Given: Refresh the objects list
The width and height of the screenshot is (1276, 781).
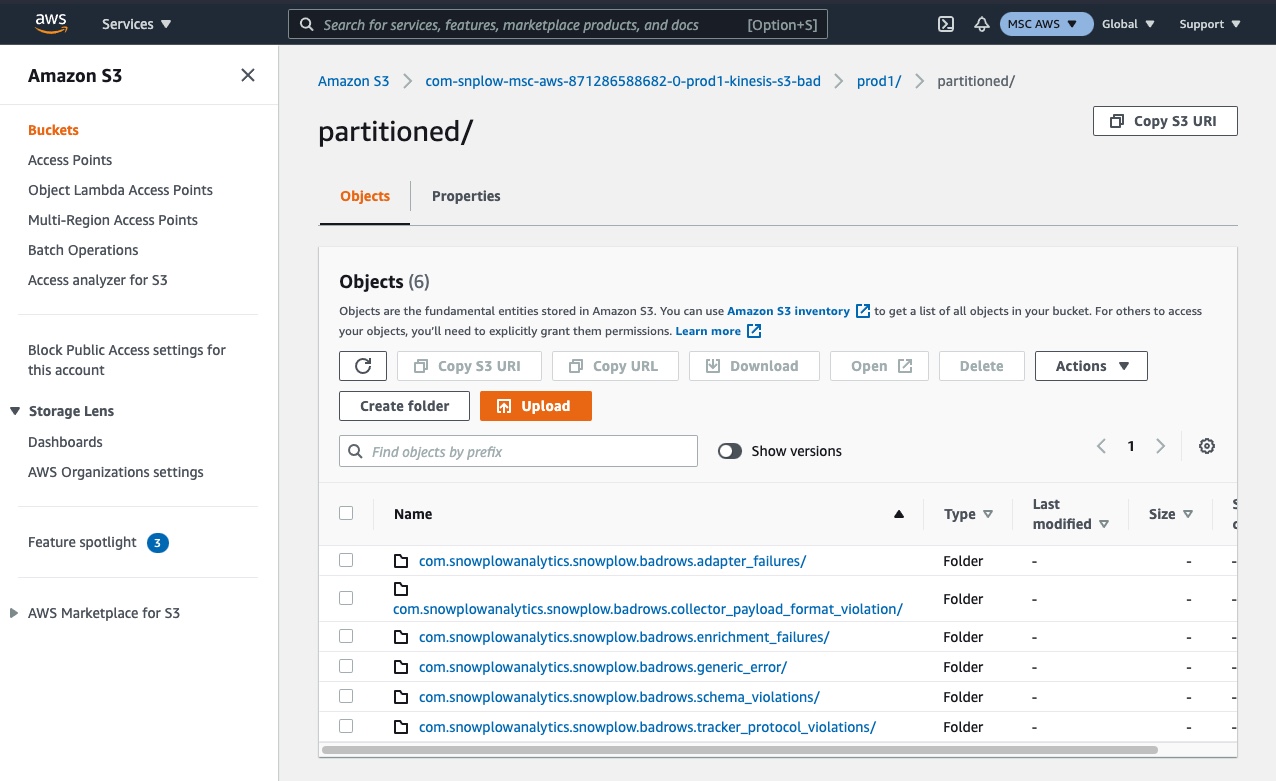Looking at the screenshot, I should tap(363, 366).
